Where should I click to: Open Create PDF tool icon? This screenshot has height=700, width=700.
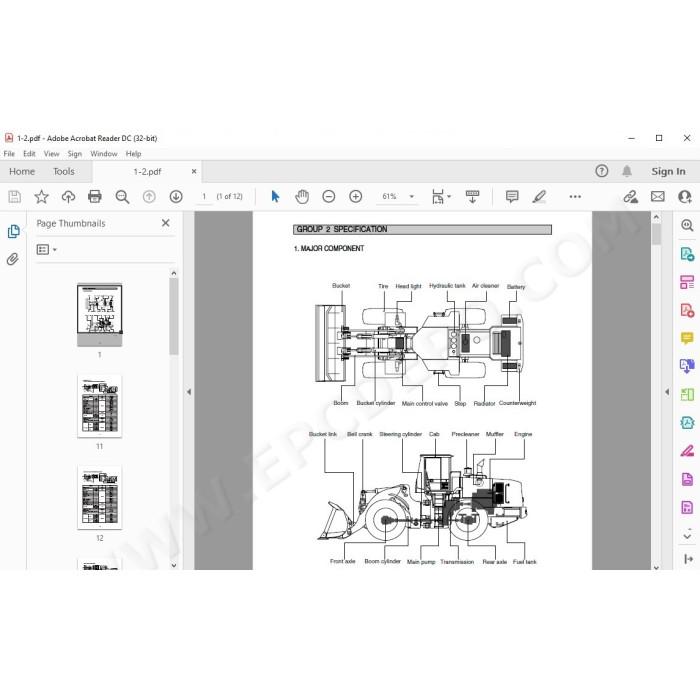click(x=687, y=310)
